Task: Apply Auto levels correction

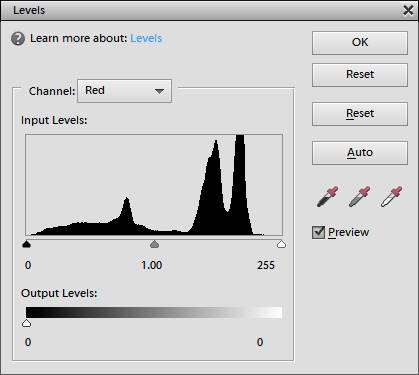Action: point(360,153)
